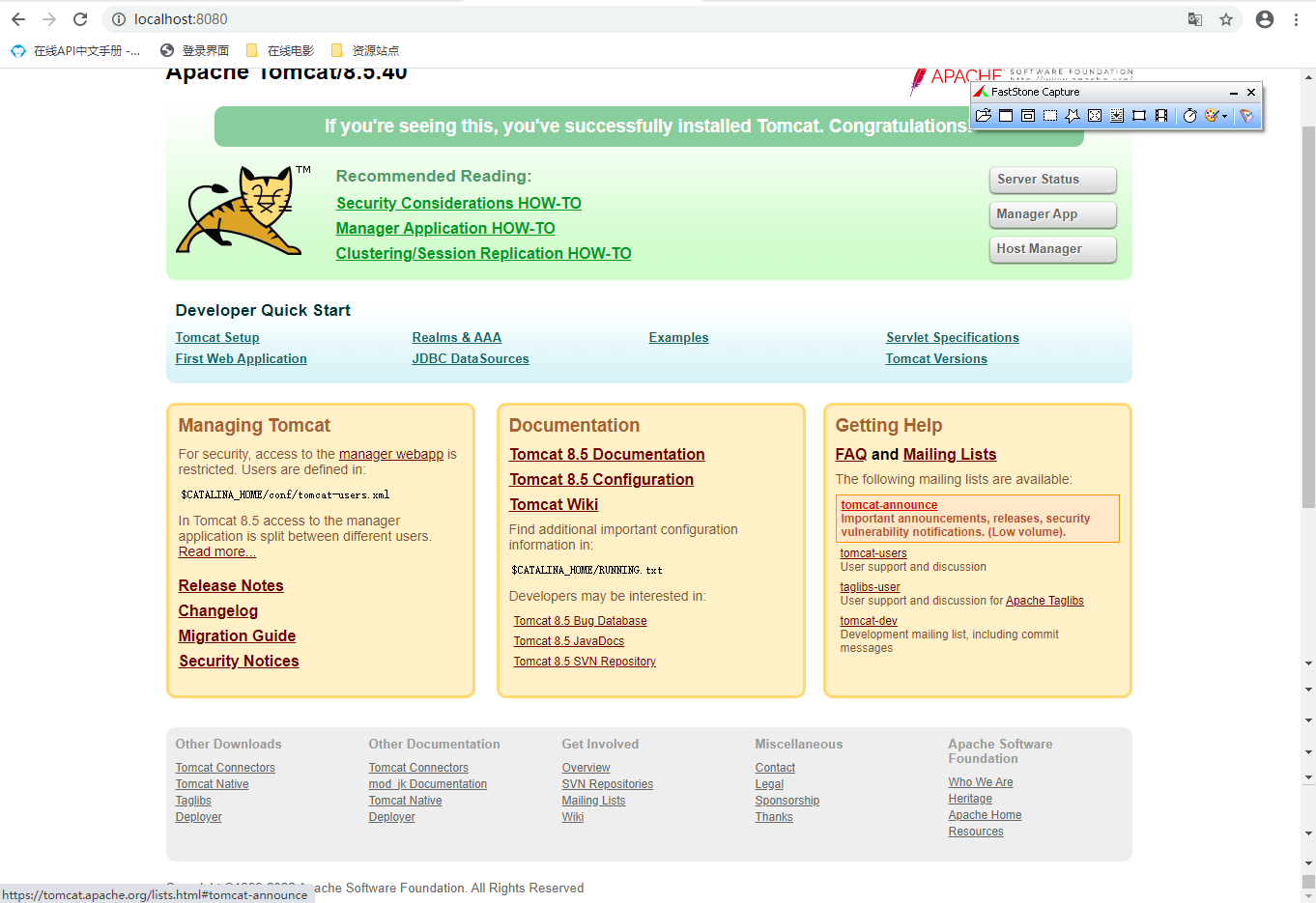Start FastStone Screen Recorder film icon
This screenshot has height=903, width=1316.
click(x=1161, y=116)
